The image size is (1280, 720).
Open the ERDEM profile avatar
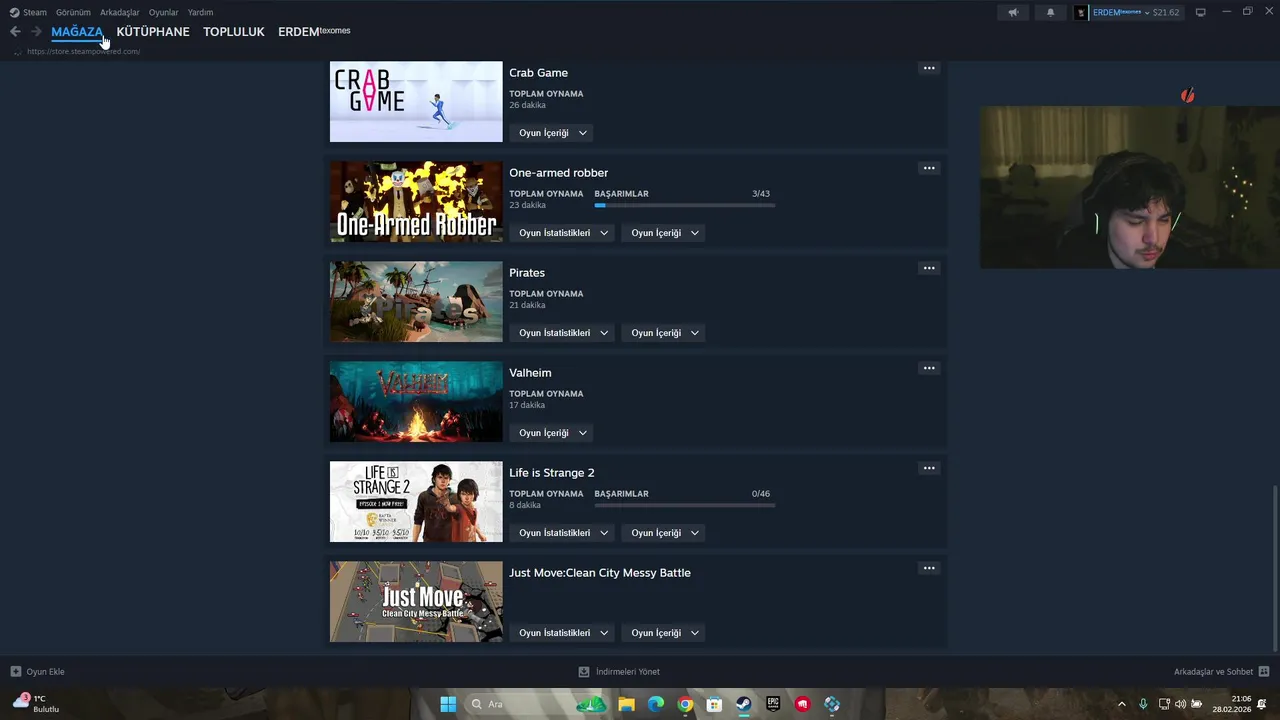pyautogui.click(x=1081, y=12)
